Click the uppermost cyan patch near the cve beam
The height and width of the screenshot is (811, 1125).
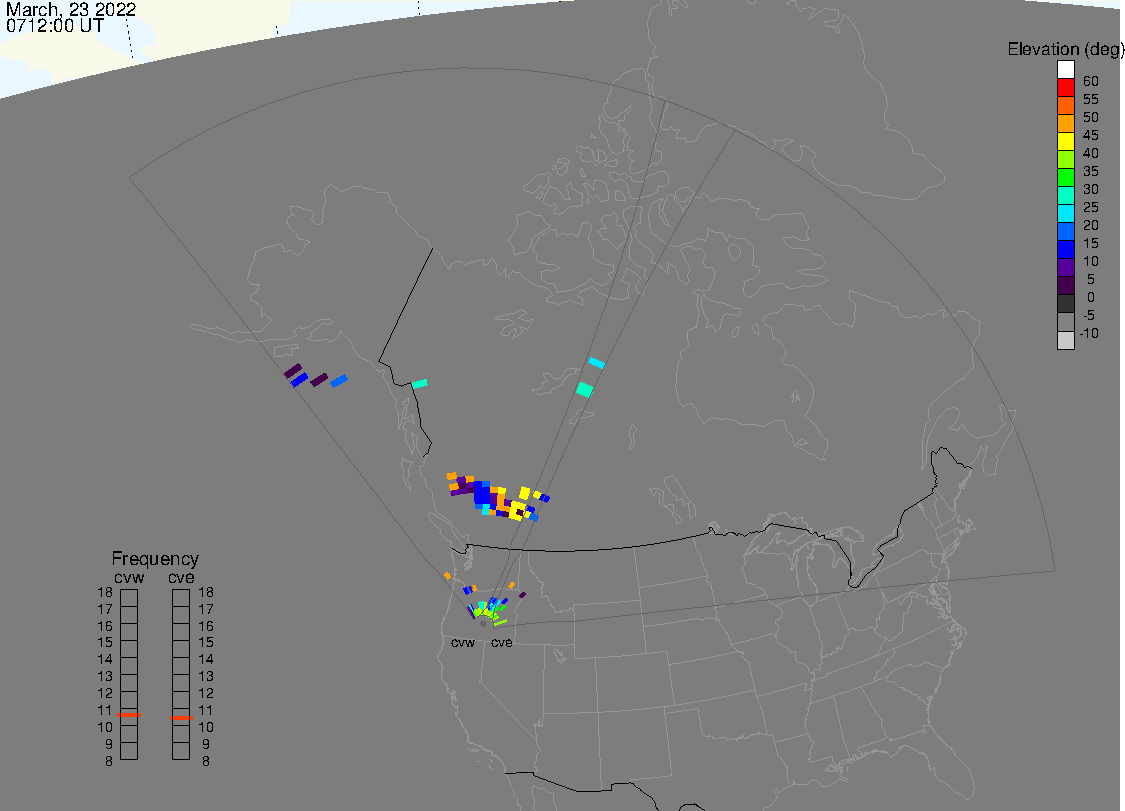[596, 363]
